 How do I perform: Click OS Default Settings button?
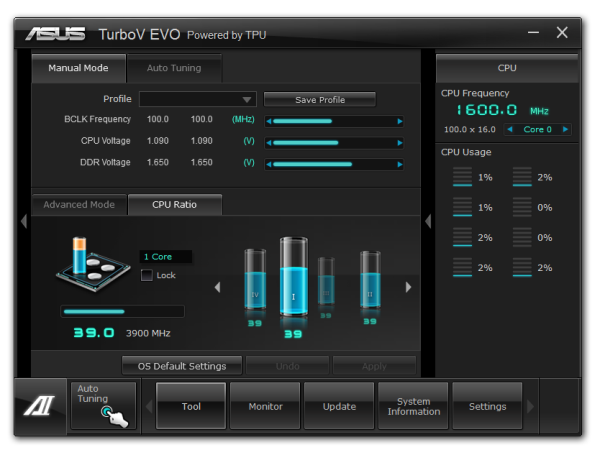(x=182, y=366)
